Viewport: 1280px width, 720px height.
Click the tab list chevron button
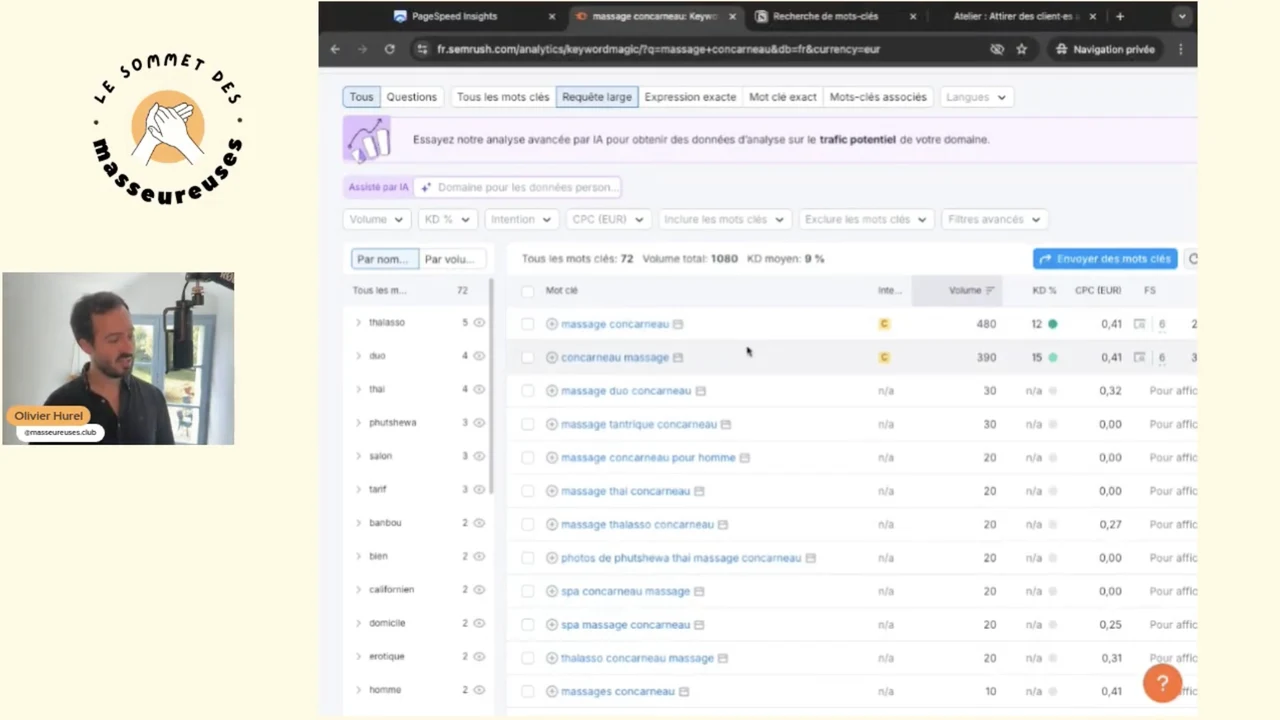(1182, 16)
